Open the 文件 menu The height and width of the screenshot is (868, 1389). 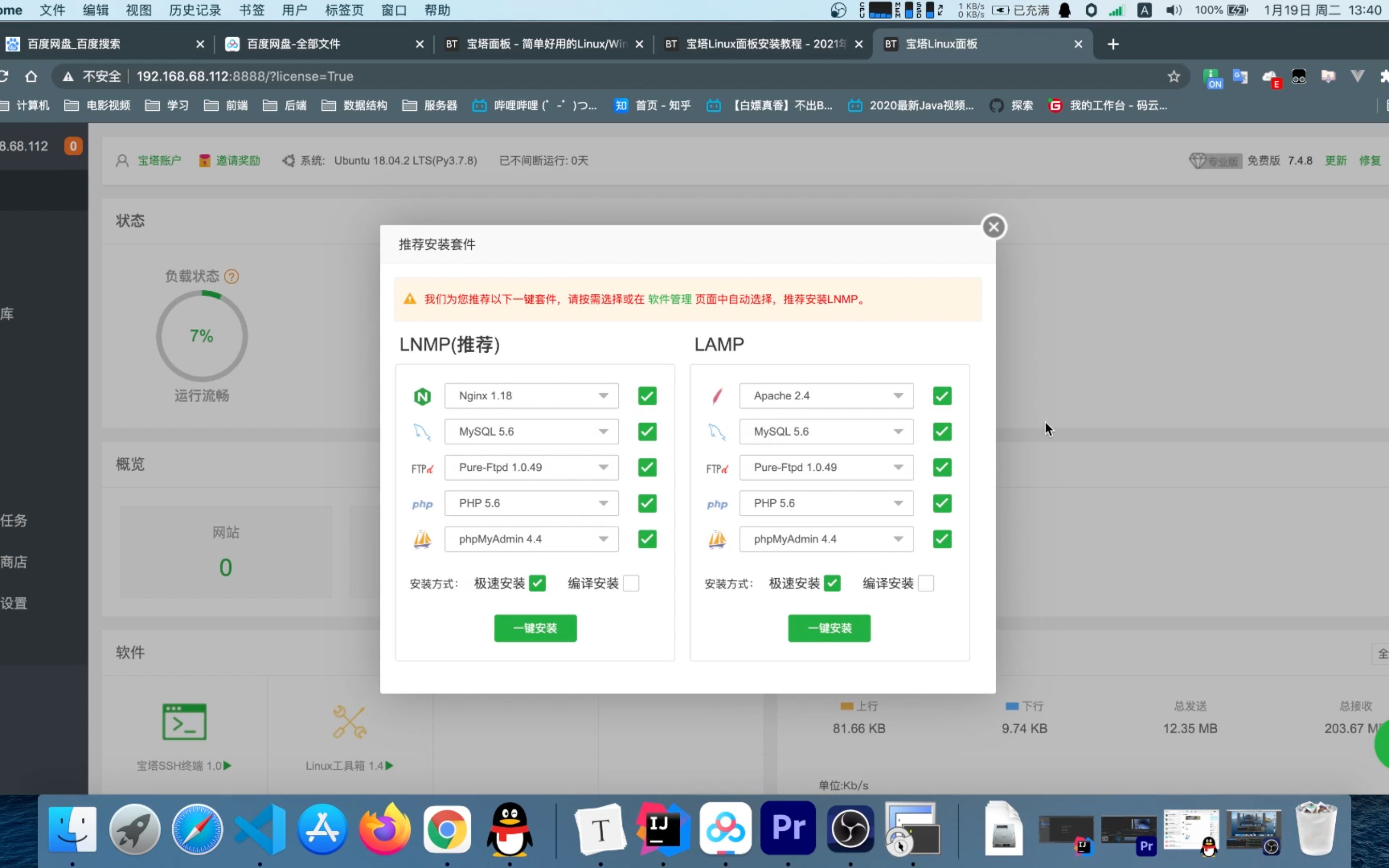pos(52,10)
